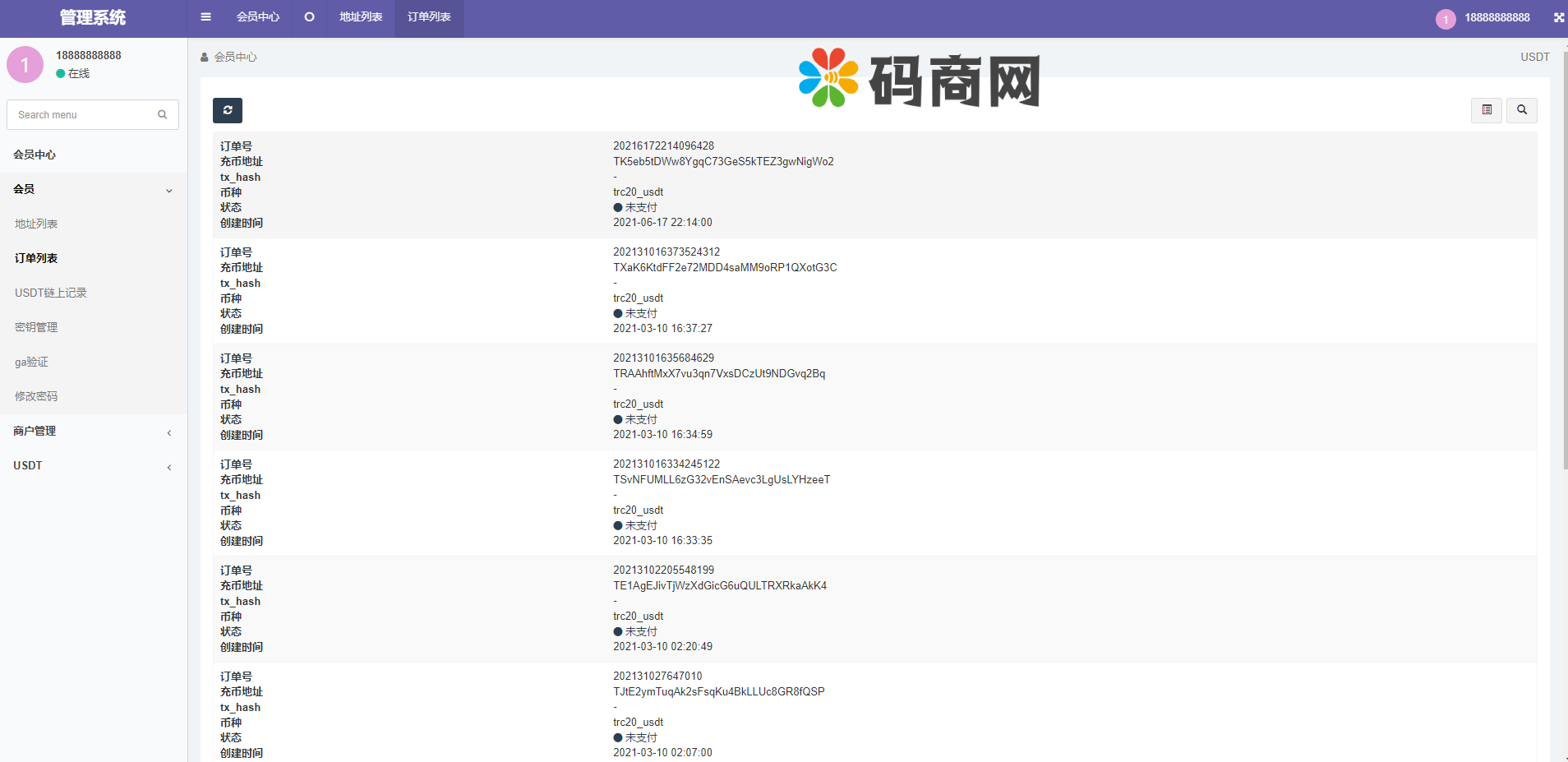The width and height of the screenshot is (1568, 762).
Task: Click the magnifier icon in Search menu box
Action: pos(163,115)
